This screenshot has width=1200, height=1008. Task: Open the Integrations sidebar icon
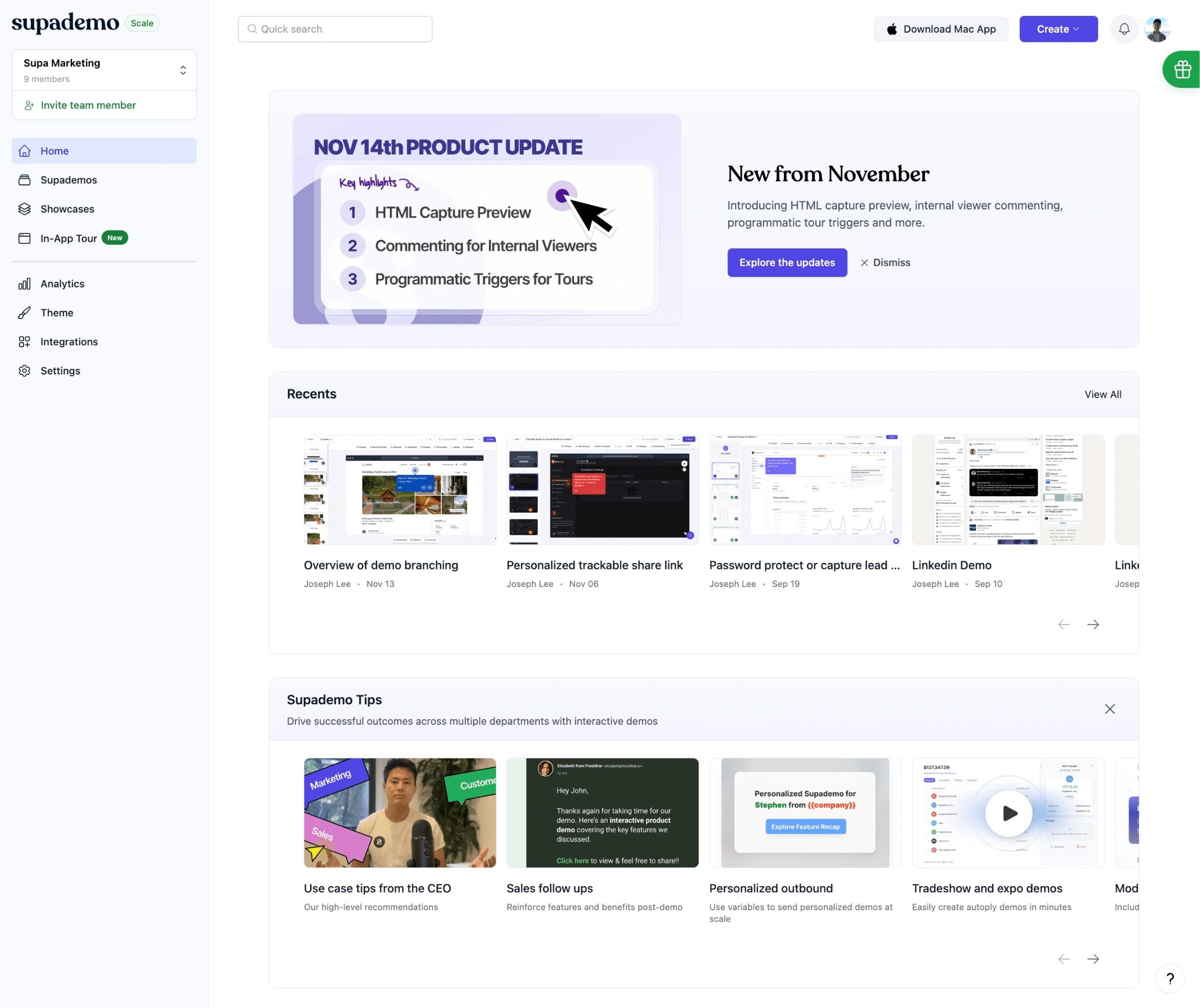pos(24,341)
